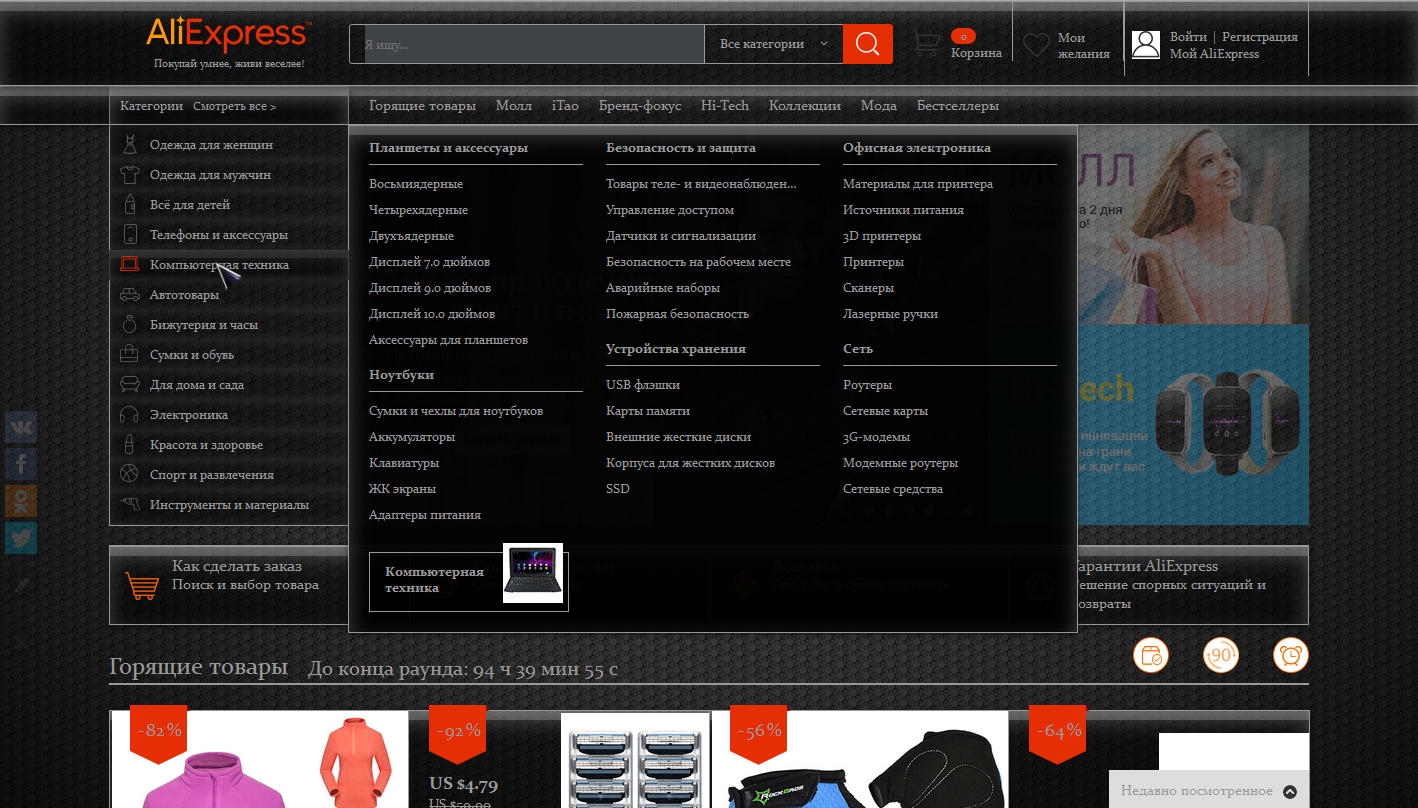Screen dimensions: 1418x808
Task: Click the 'Компьютерная техника' laptop thumbnail
Action: [533, 573]
